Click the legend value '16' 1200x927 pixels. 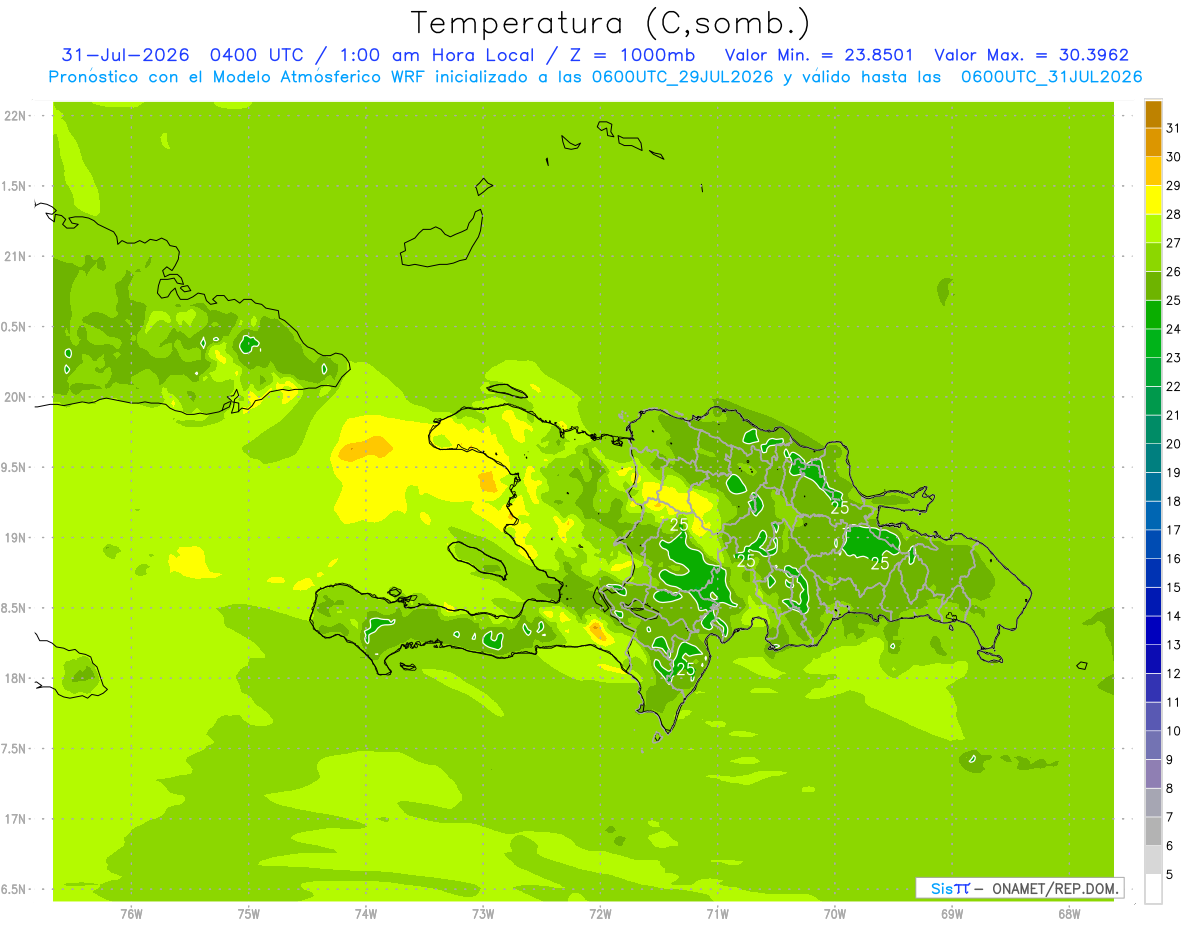(1173, 559)
